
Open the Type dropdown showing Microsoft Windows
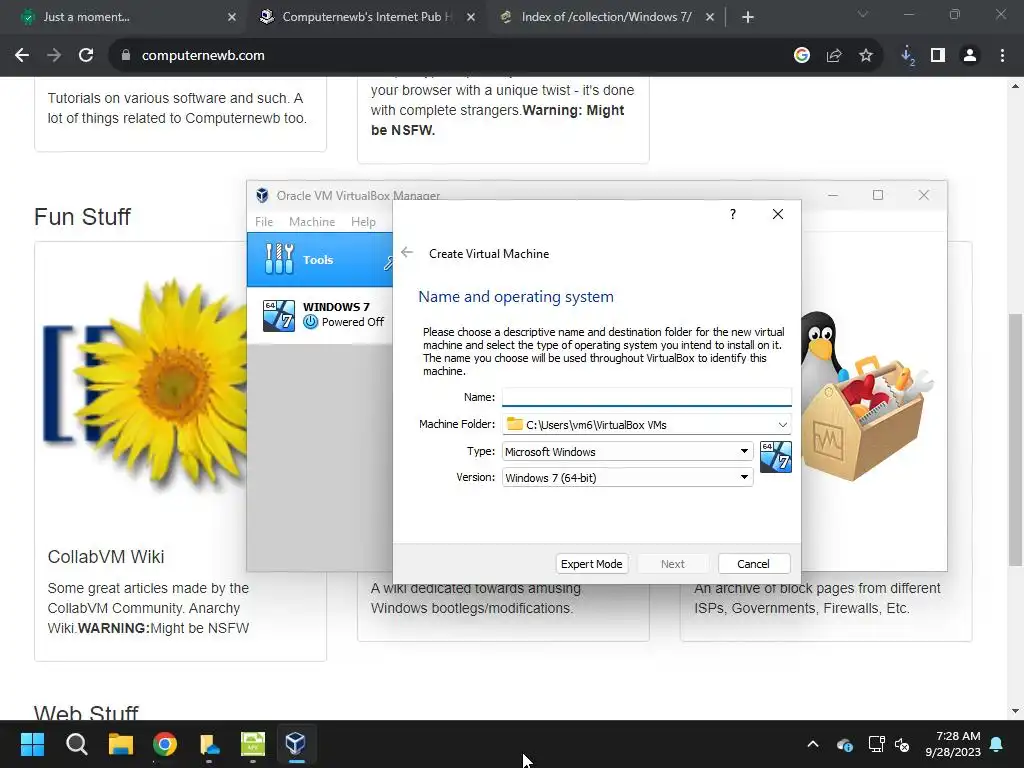627,451
